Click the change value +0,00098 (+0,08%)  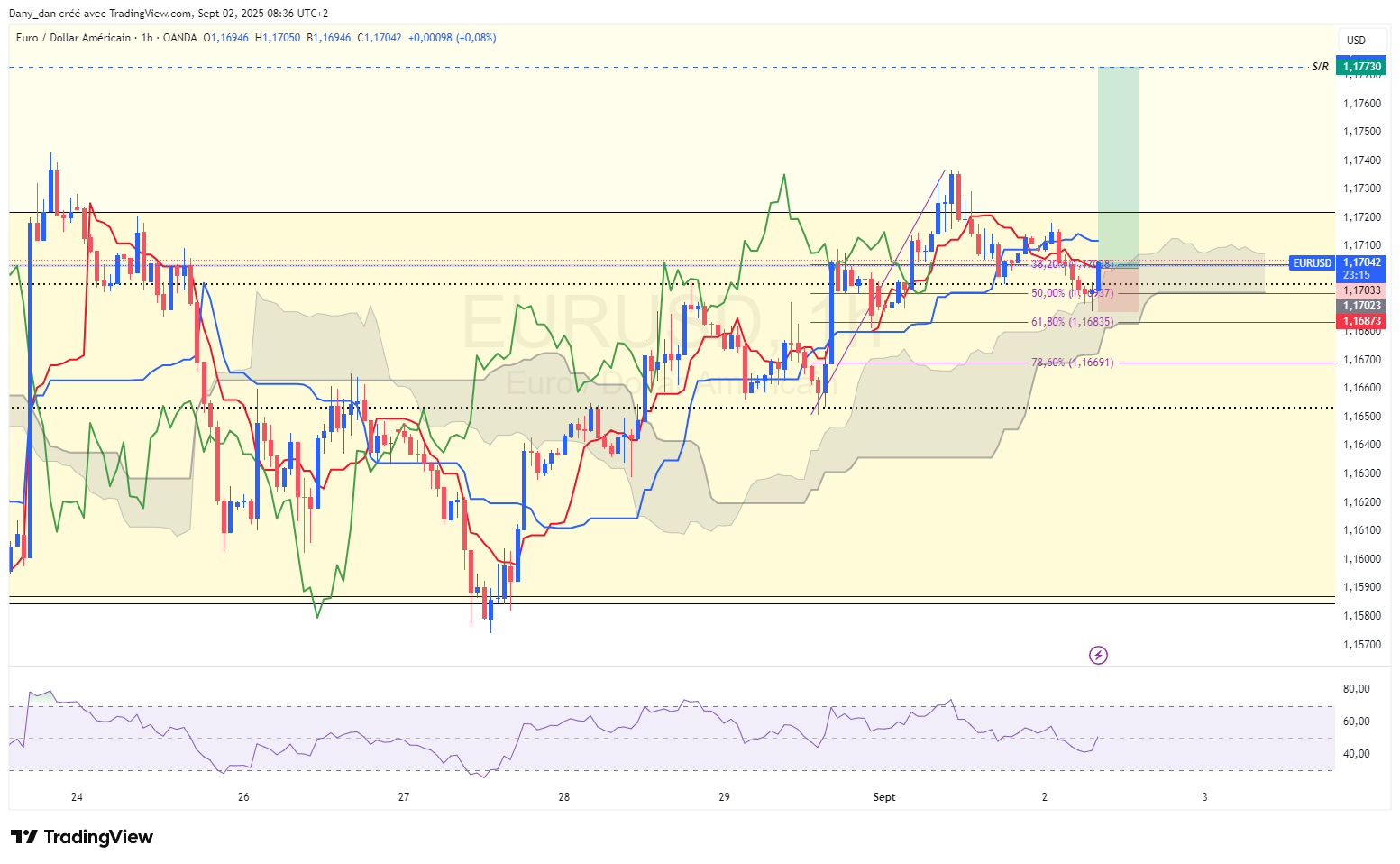point(453,38)
